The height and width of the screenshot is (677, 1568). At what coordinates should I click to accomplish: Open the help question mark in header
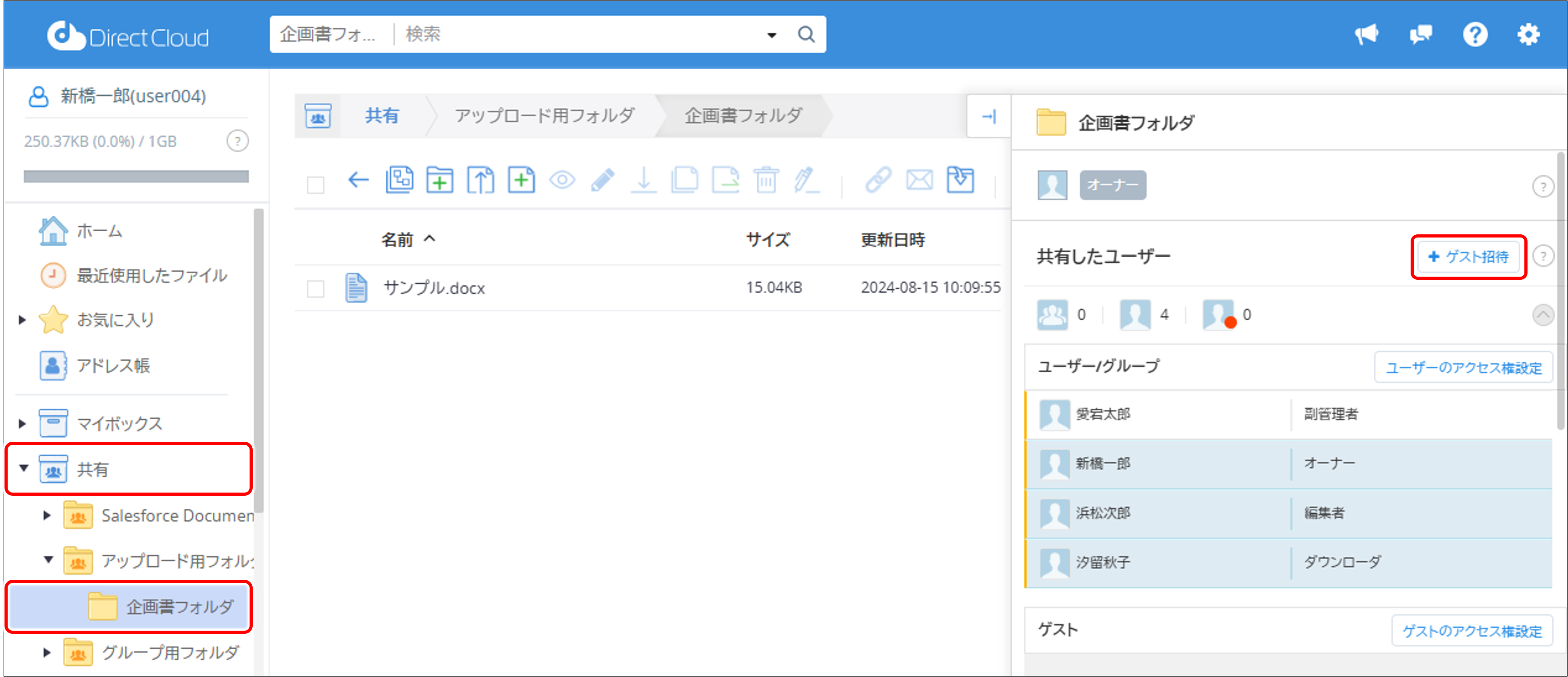(x=1475, y=35)
